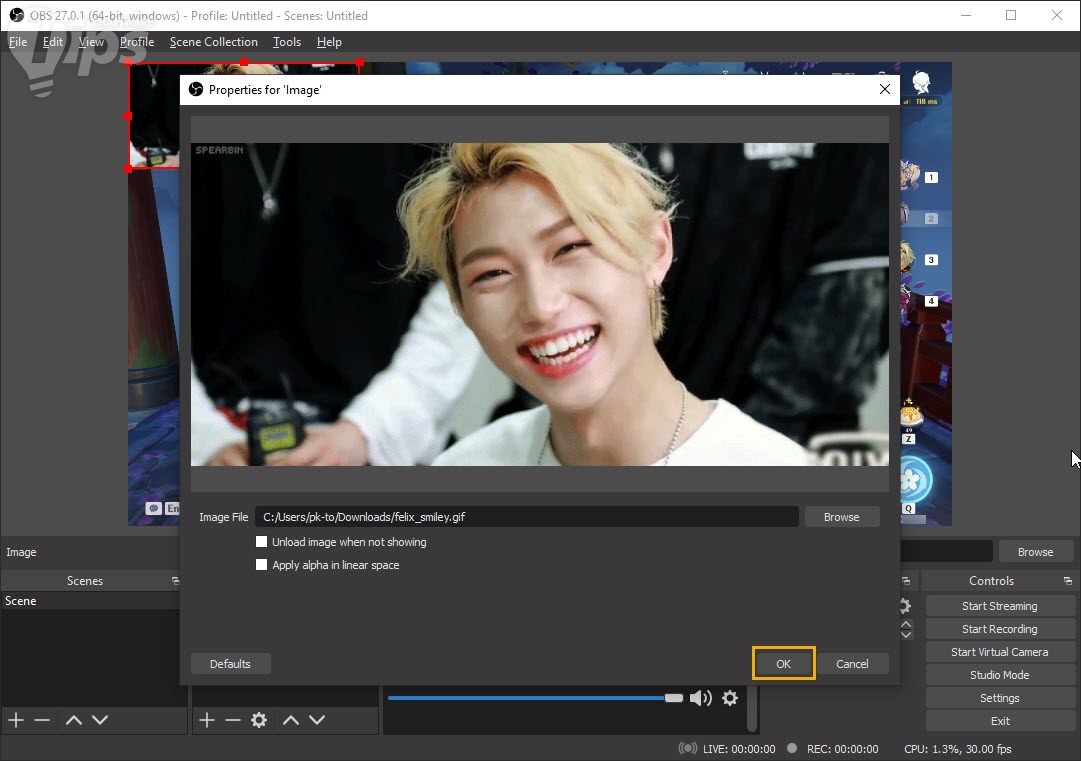Click Browse next to Image File path
Screen dimensions: 1081x761
point(841,517)
